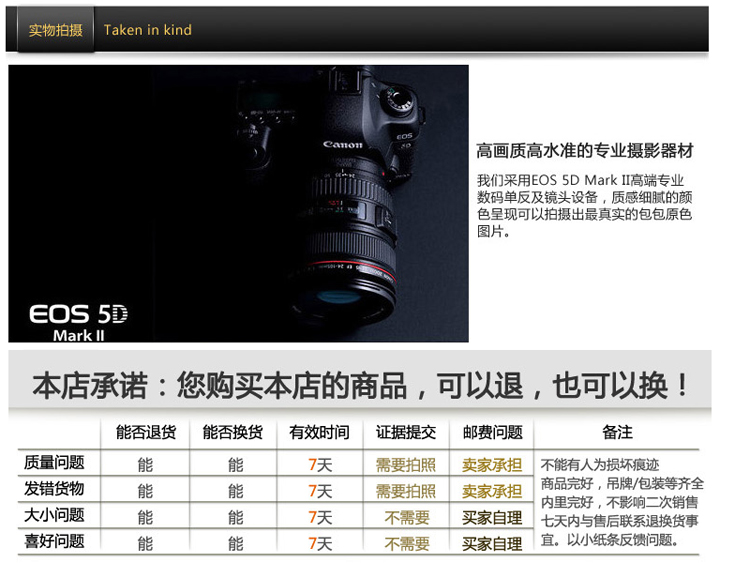Select the '发错货物' row label
The image size is (750, 563).
[54, 489]
